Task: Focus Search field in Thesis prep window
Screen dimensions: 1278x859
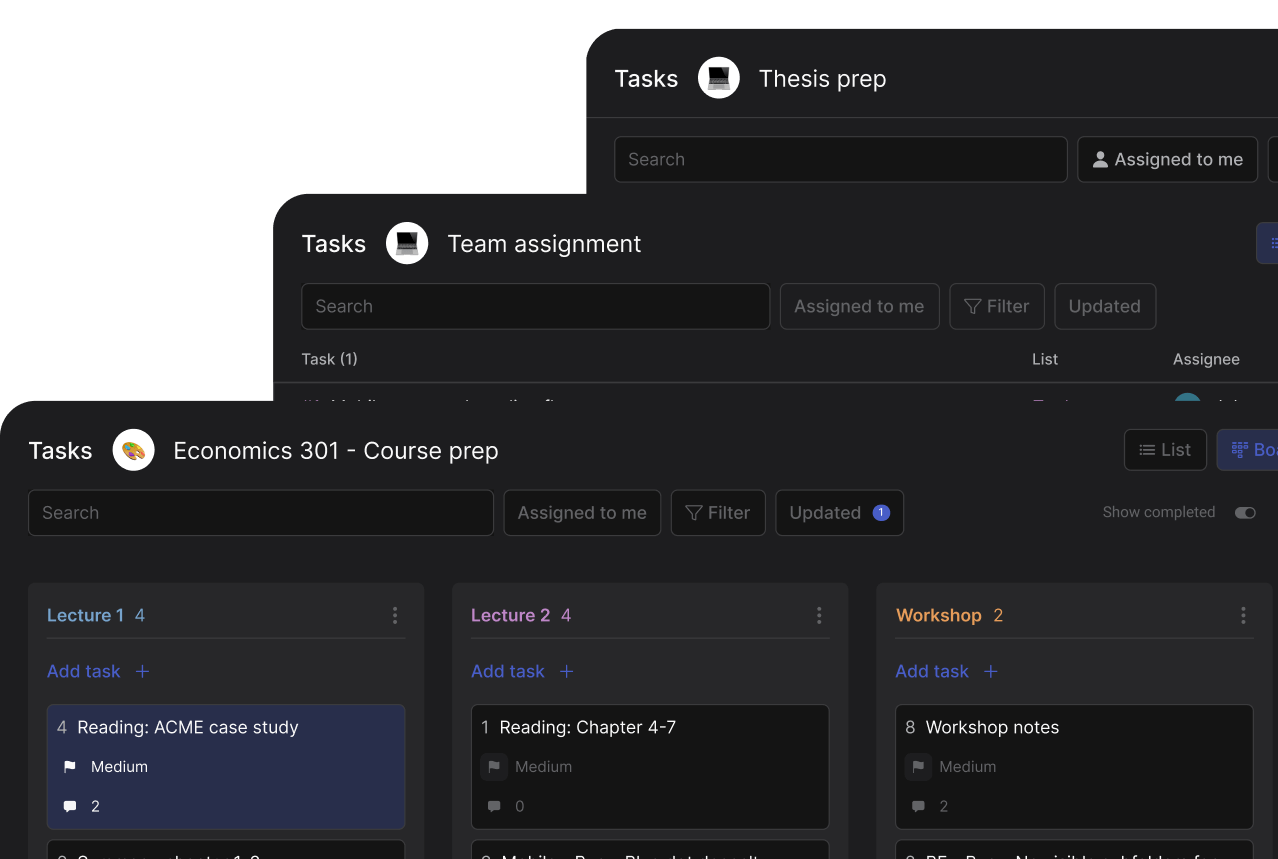Action: pos(841,159)
